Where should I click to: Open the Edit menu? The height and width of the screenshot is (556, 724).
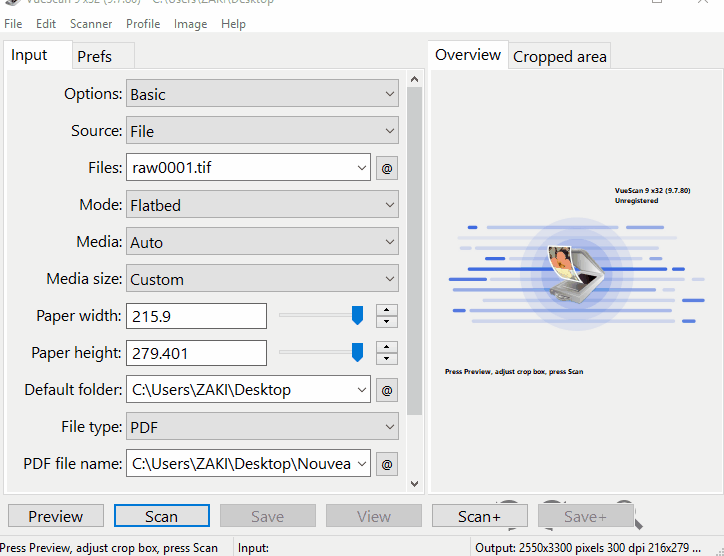tap(46, 24)
